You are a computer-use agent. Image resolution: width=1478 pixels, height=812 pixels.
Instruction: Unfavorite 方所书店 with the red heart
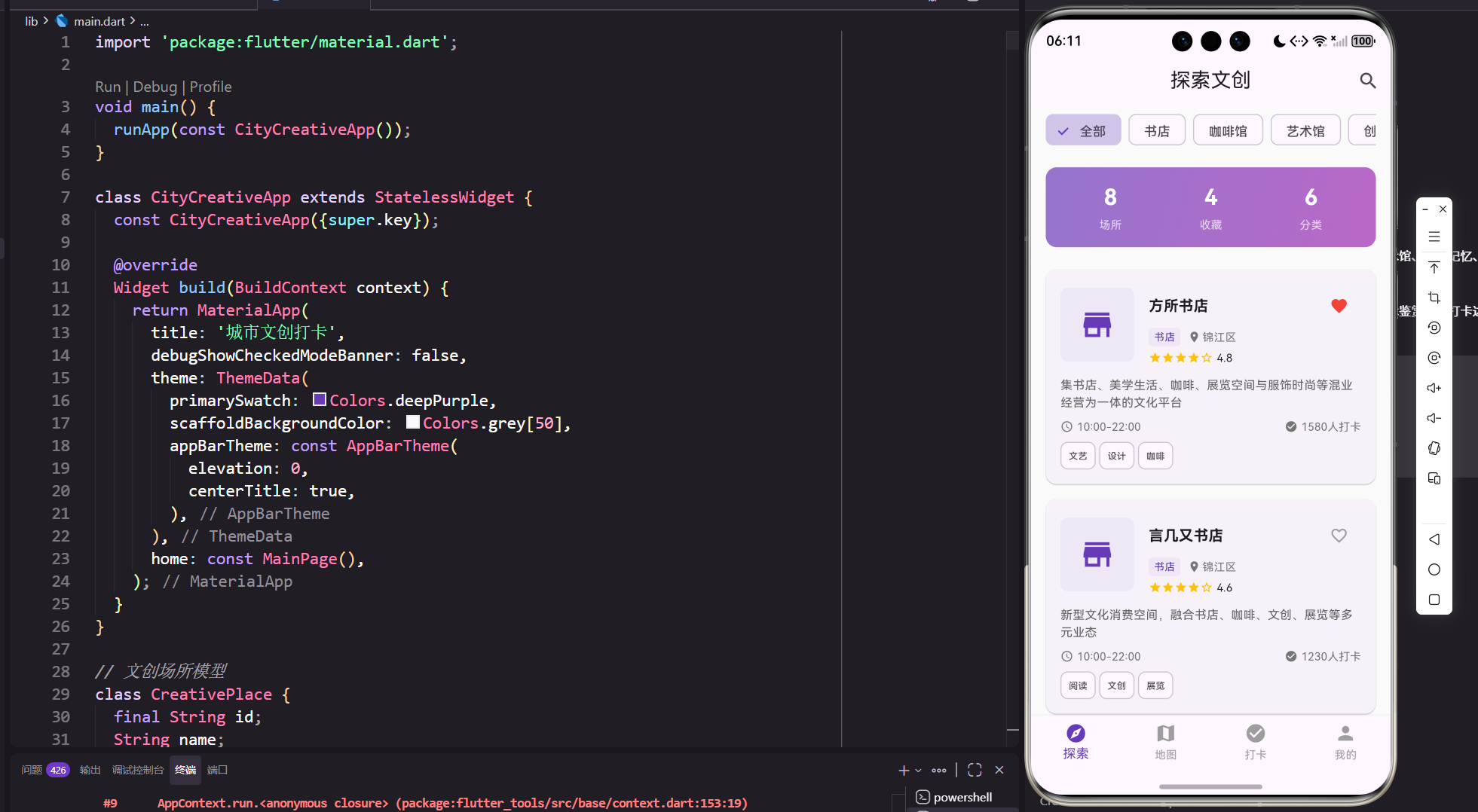[x=1339, y=306]
